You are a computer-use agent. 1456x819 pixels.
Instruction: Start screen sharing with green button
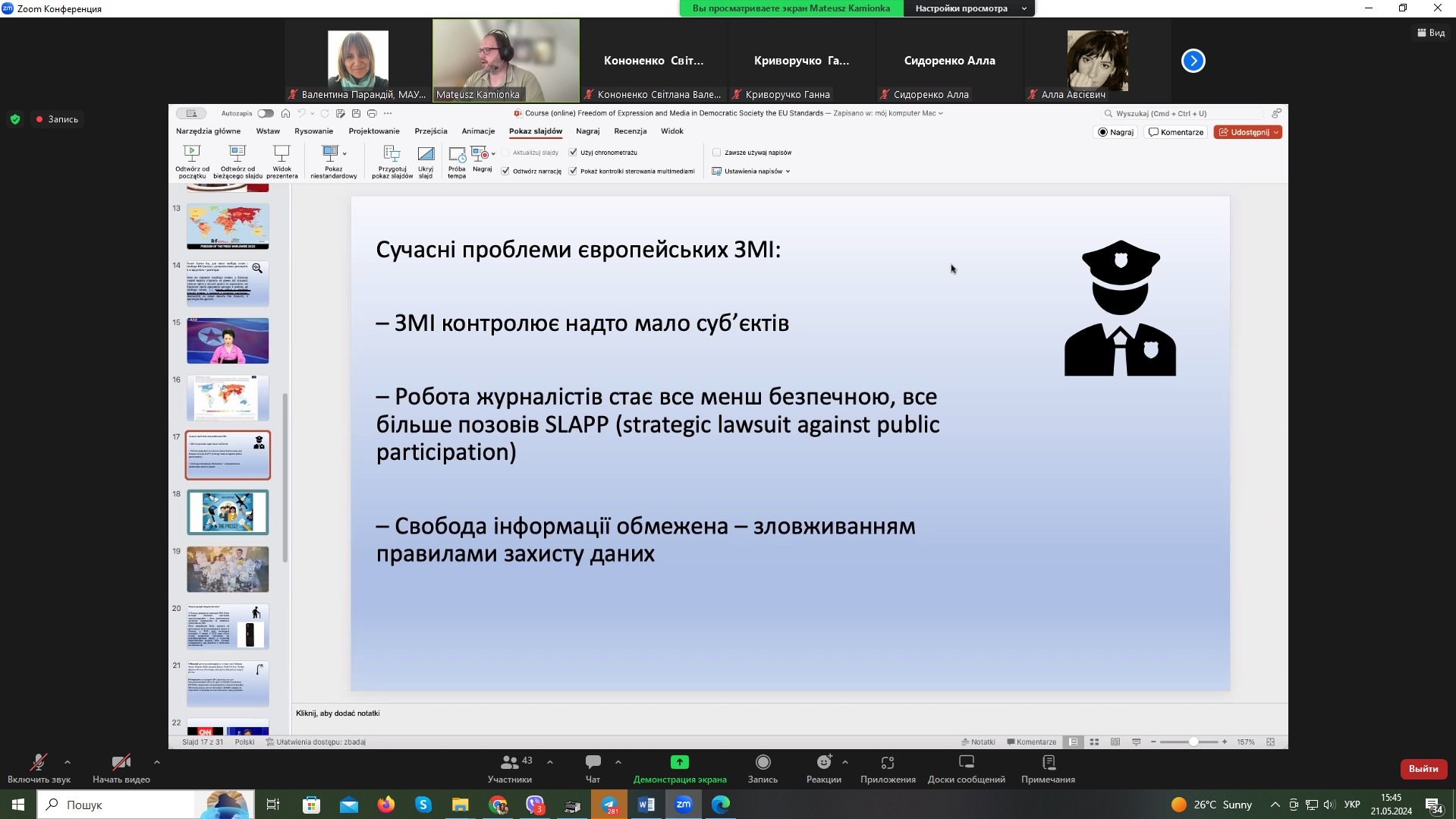(679, 763)
